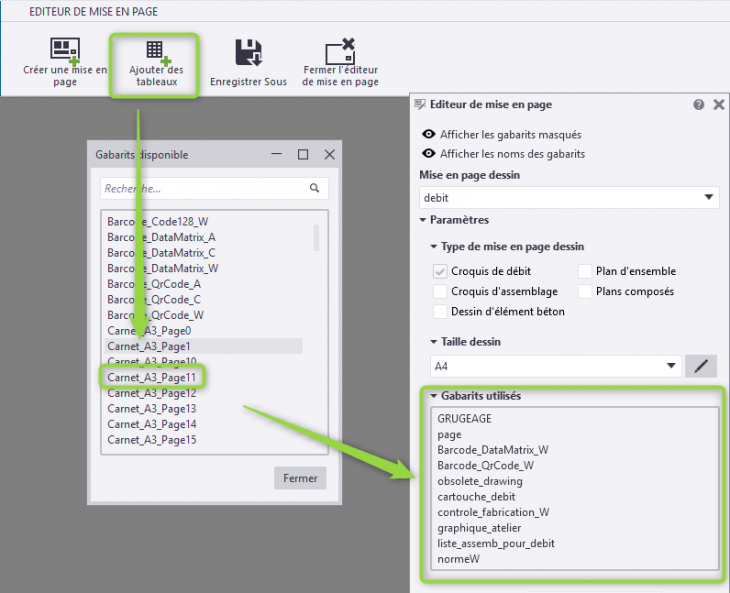The width and height of the screenshot is (730, 593).
Task: Select Carnet_A3_Page15 in the list
Action: pos(152,440)
